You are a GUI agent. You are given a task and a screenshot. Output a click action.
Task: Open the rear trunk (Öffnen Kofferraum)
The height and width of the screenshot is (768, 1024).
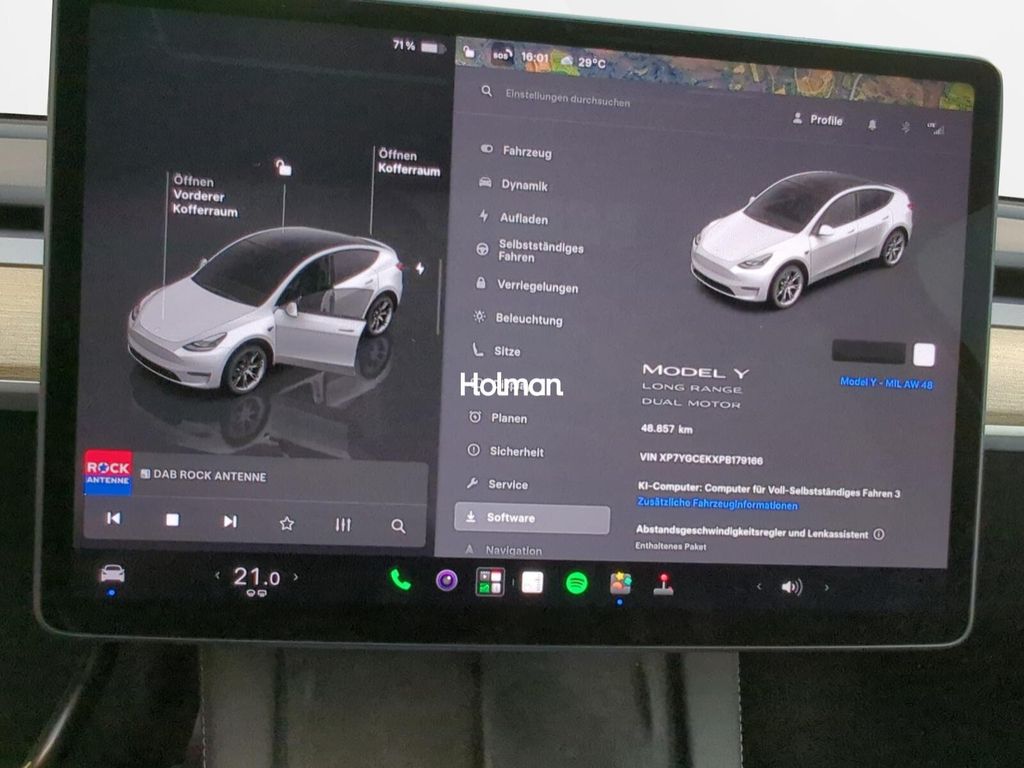pos(409,162)
